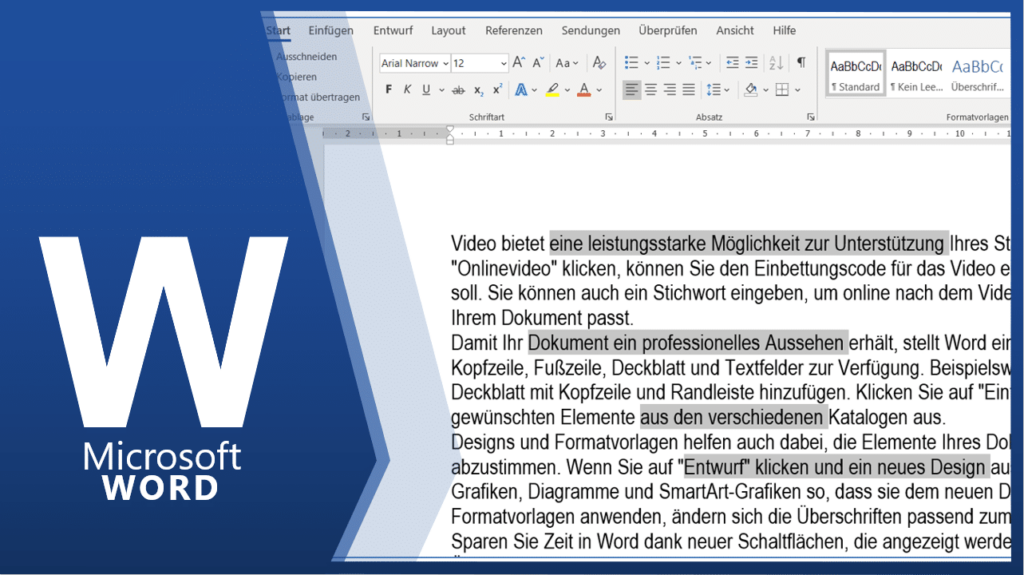Click the sort A-Z icon
This screenshot has height=575, width=1024.
(x=776, y=63)
